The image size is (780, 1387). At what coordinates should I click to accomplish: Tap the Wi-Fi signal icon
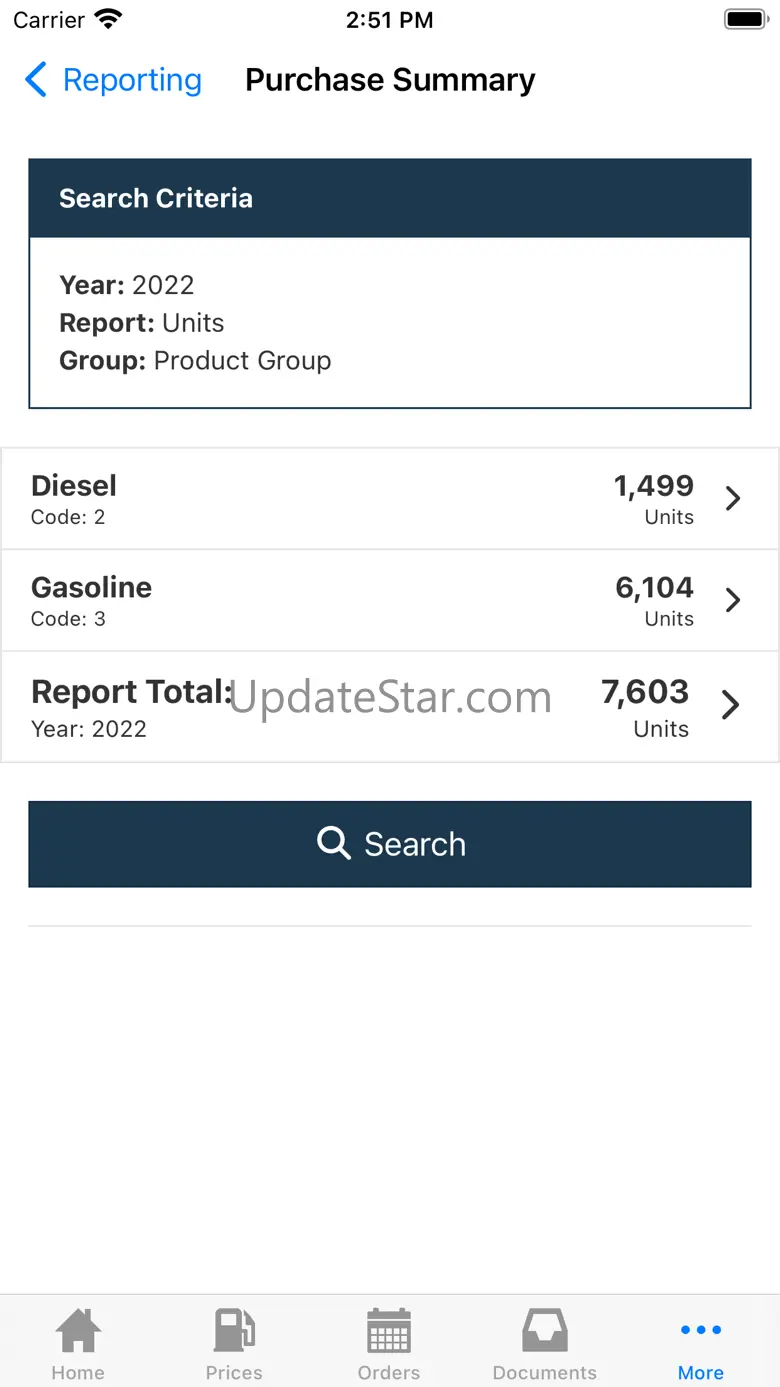108,19
